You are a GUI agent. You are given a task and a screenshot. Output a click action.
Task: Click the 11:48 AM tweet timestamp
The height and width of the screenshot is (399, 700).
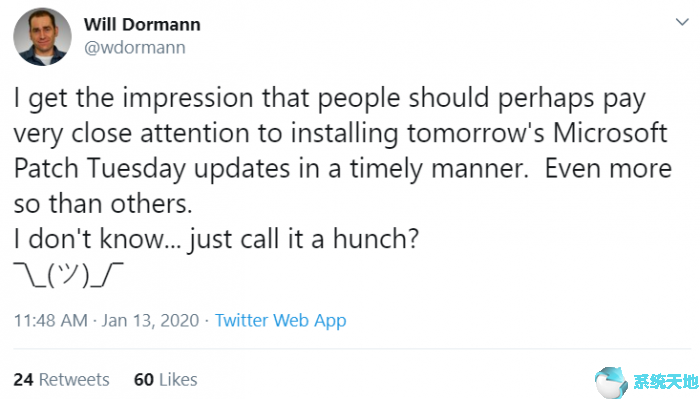point(50,320)
